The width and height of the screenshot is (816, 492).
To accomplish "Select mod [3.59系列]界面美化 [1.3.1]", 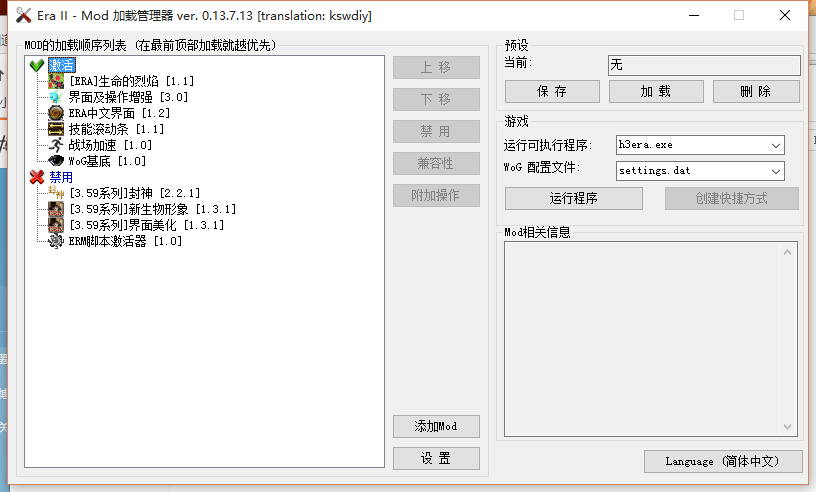I will [x=147, y=225].
